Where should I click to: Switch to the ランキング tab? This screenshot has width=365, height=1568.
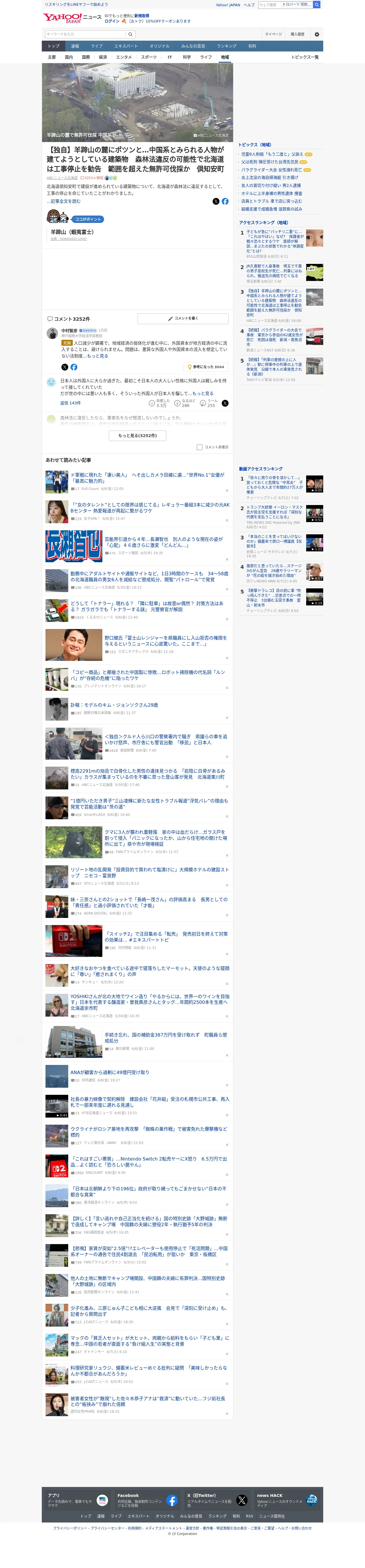click(226, 46)
